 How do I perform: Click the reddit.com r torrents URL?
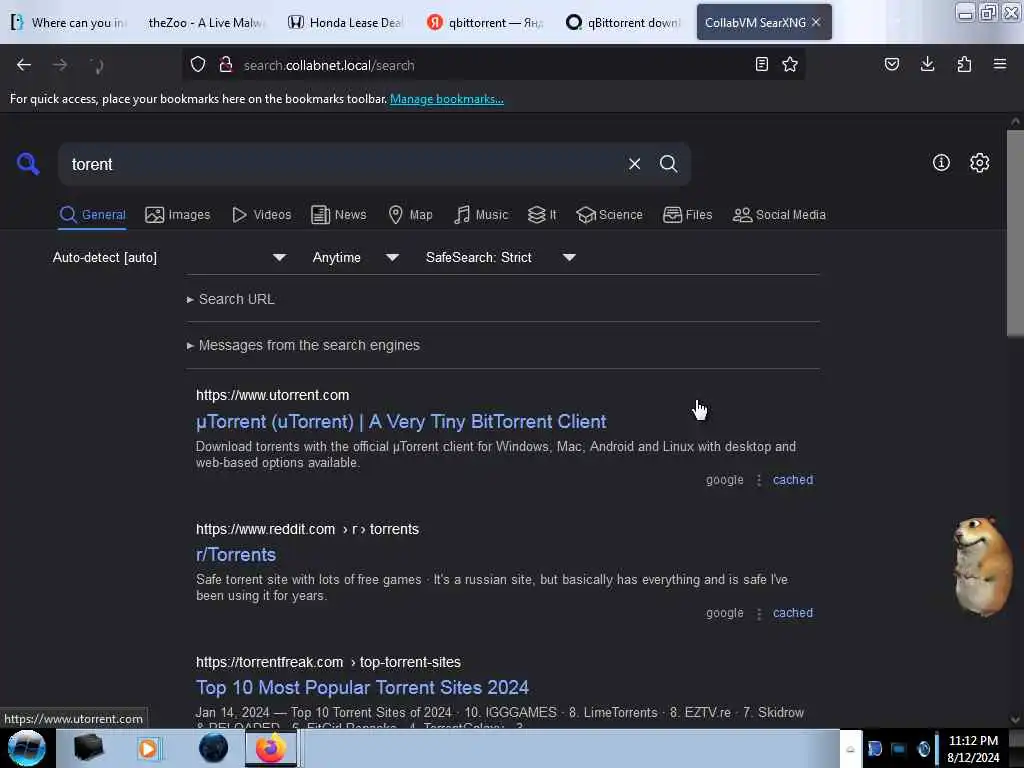pyautogui.click(x=307, y=529)
